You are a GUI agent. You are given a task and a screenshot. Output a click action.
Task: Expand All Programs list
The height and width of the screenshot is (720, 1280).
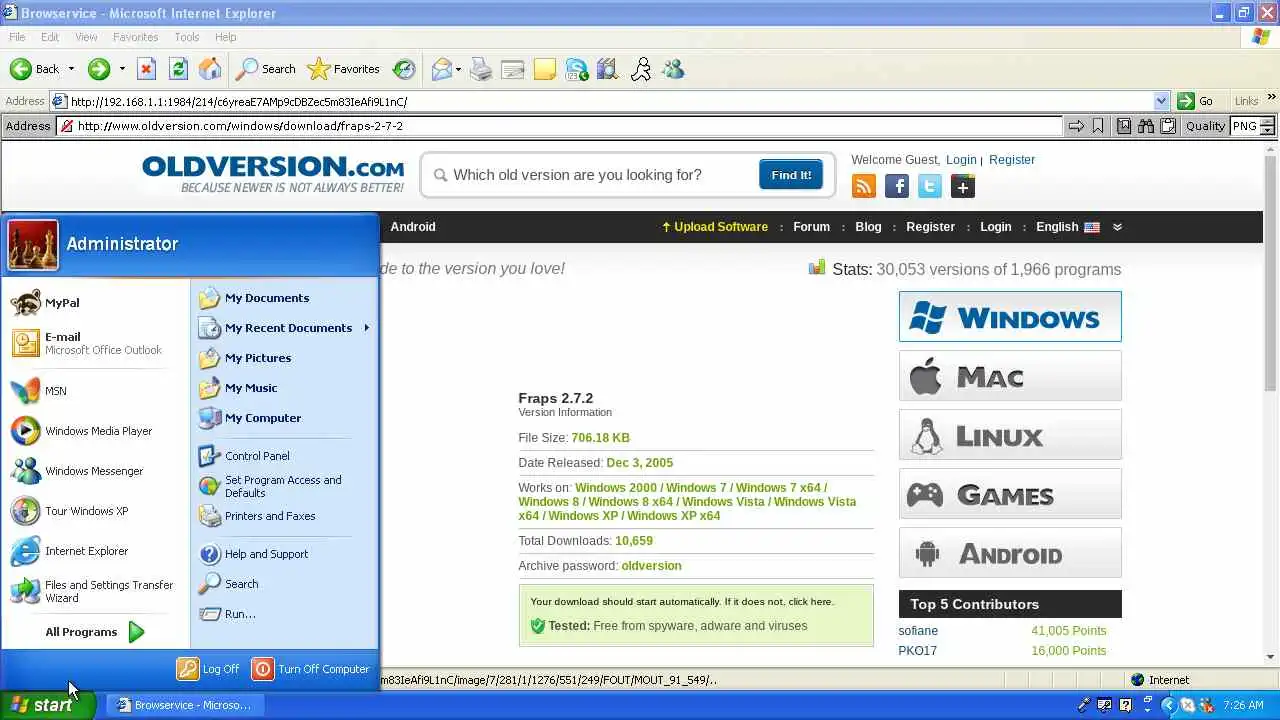(96, 632)
